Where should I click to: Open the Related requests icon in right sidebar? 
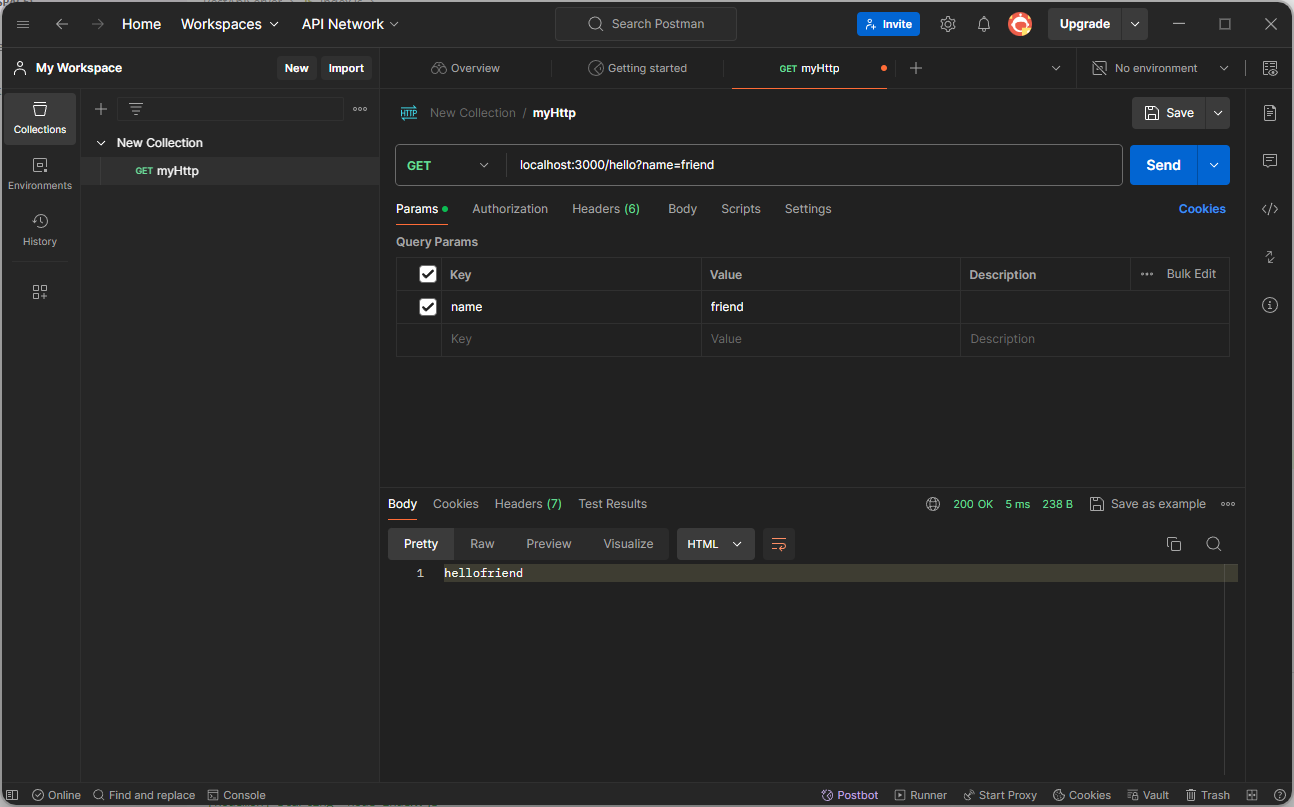tap(1270, 257)
